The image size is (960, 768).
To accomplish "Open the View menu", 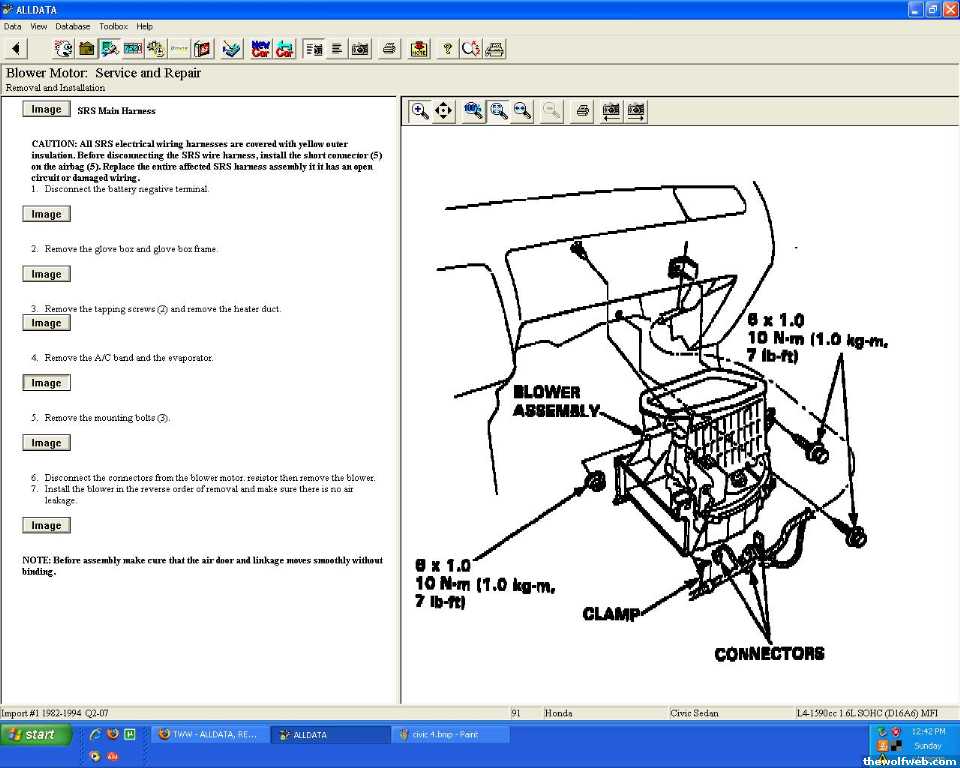I will point(38,26).
